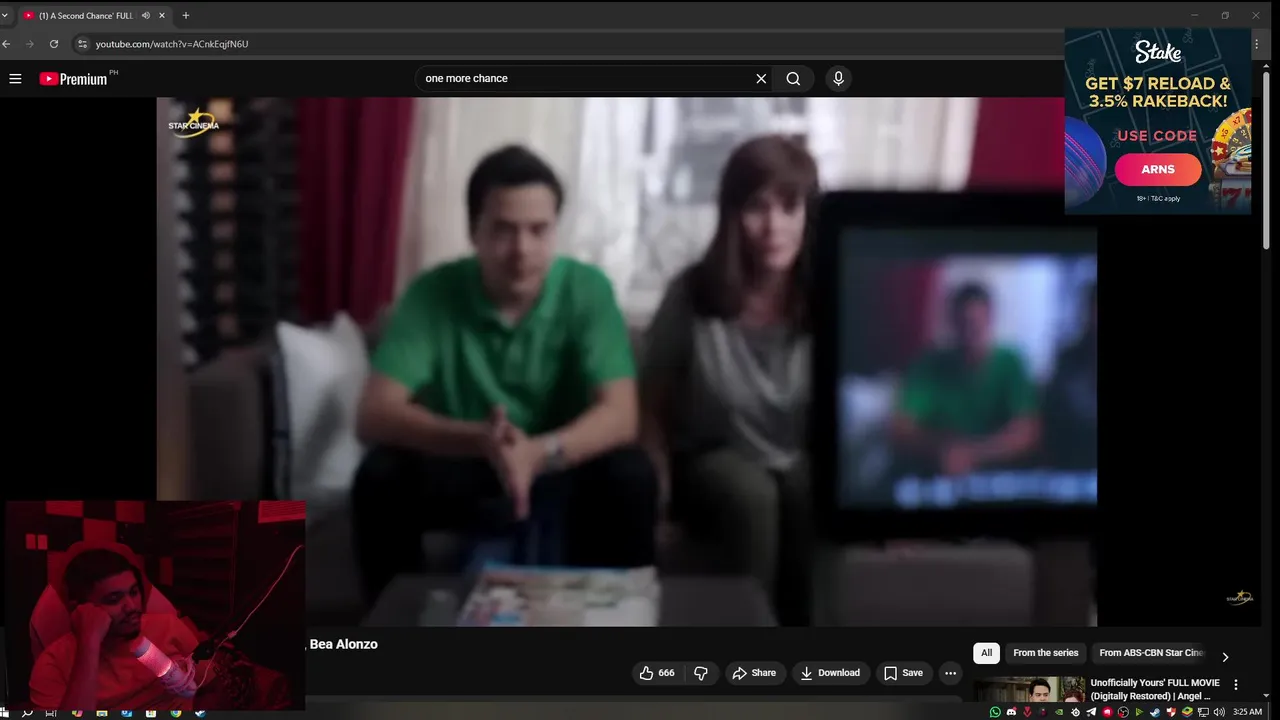This screenshot has width=1280, height=720.
Task: Open SteelSeries tray icon
Action: [1076, 712]
